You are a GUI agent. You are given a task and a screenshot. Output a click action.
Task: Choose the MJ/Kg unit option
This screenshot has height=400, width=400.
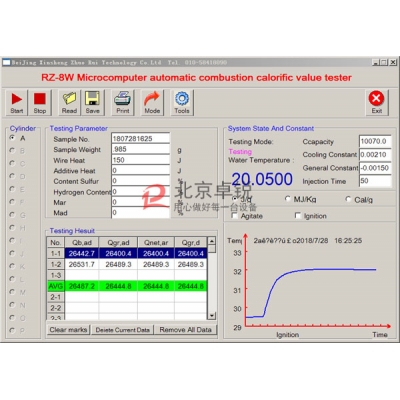coord(287,199)
